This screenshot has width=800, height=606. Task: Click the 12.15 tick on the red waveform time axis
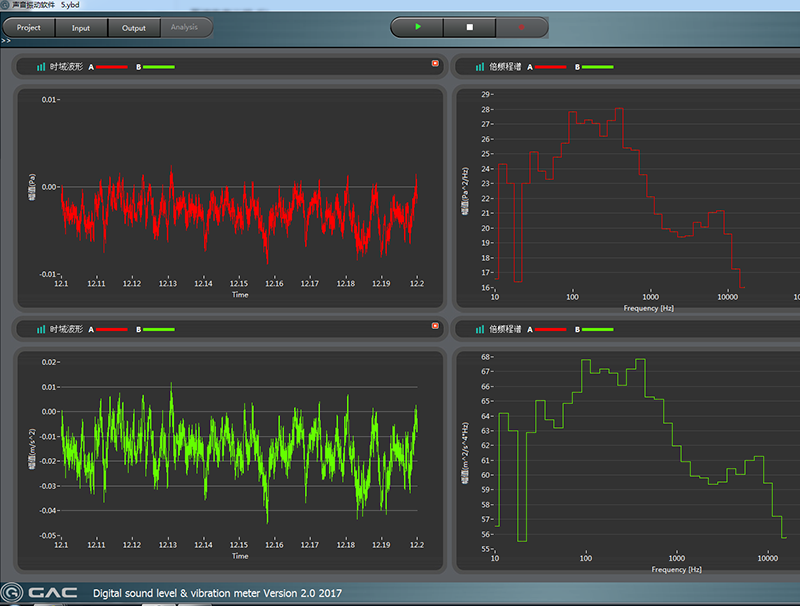(239, 284)
